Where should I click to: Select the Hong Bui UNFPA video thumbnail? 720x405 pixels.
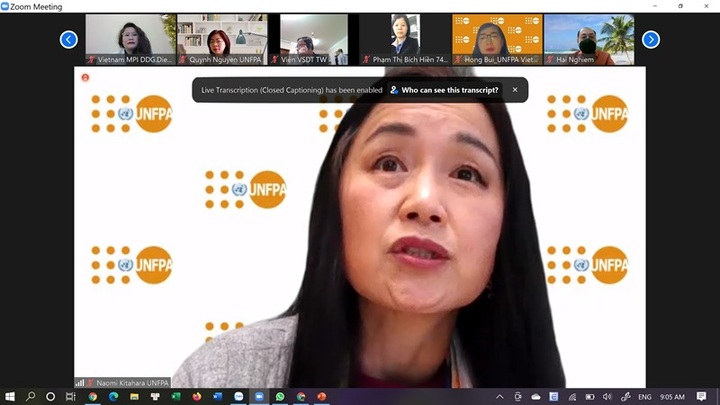[x=497, y=39]
